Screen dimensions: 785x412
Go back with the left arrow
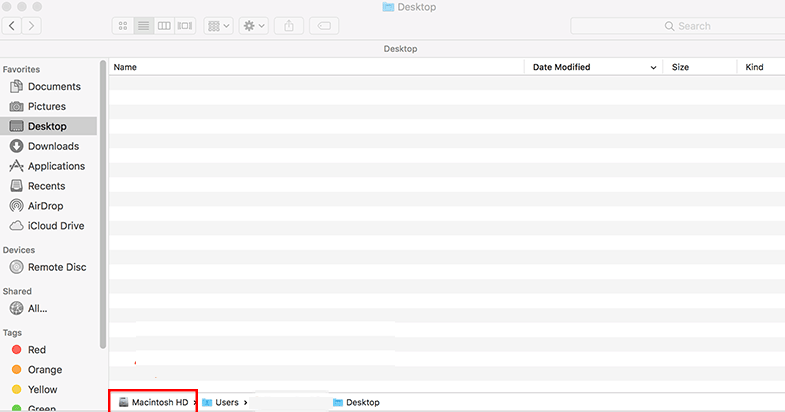(12, 26)
